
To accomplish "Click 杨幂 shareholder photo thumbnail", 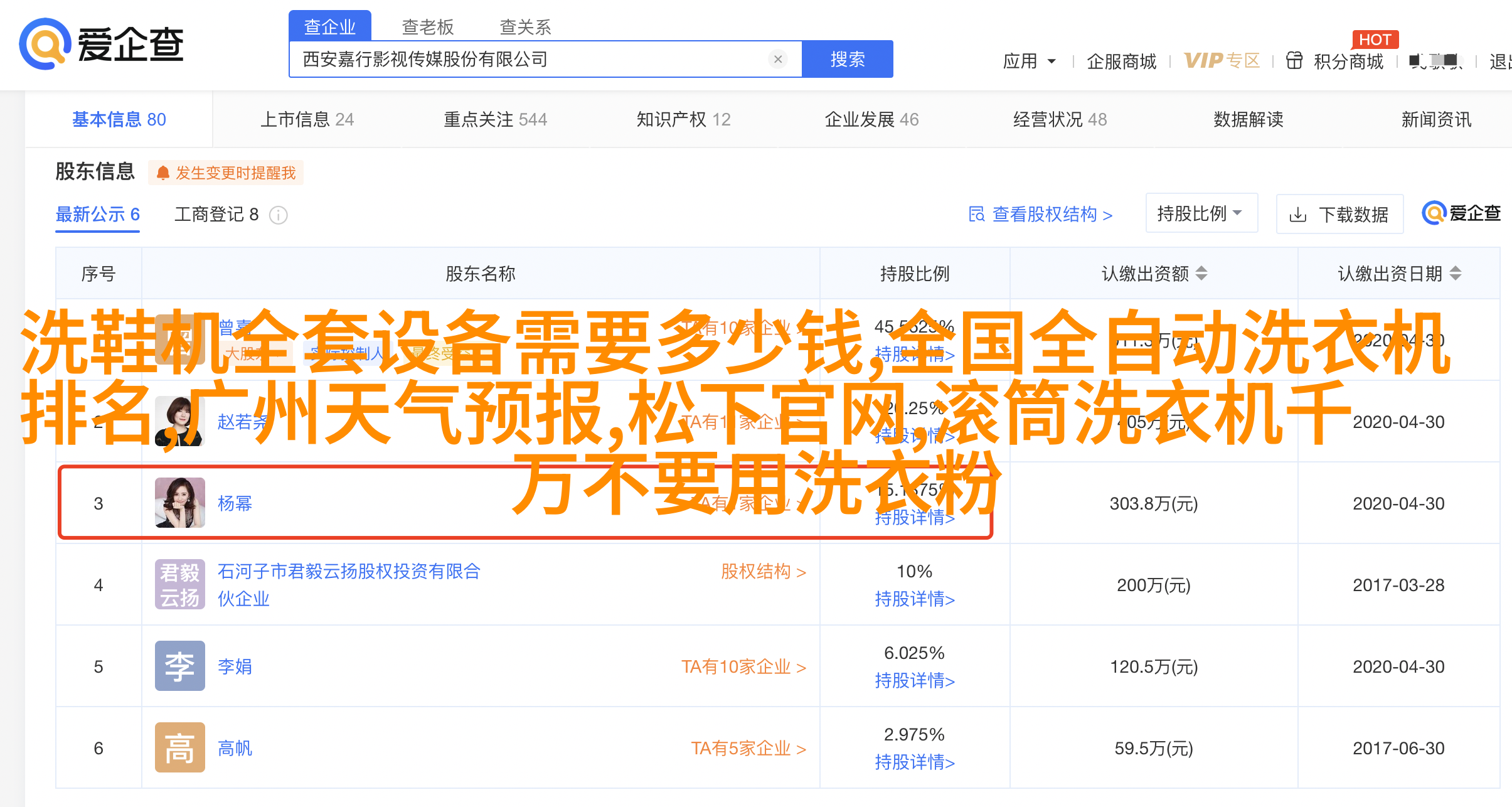I will (x=180, y=503).
